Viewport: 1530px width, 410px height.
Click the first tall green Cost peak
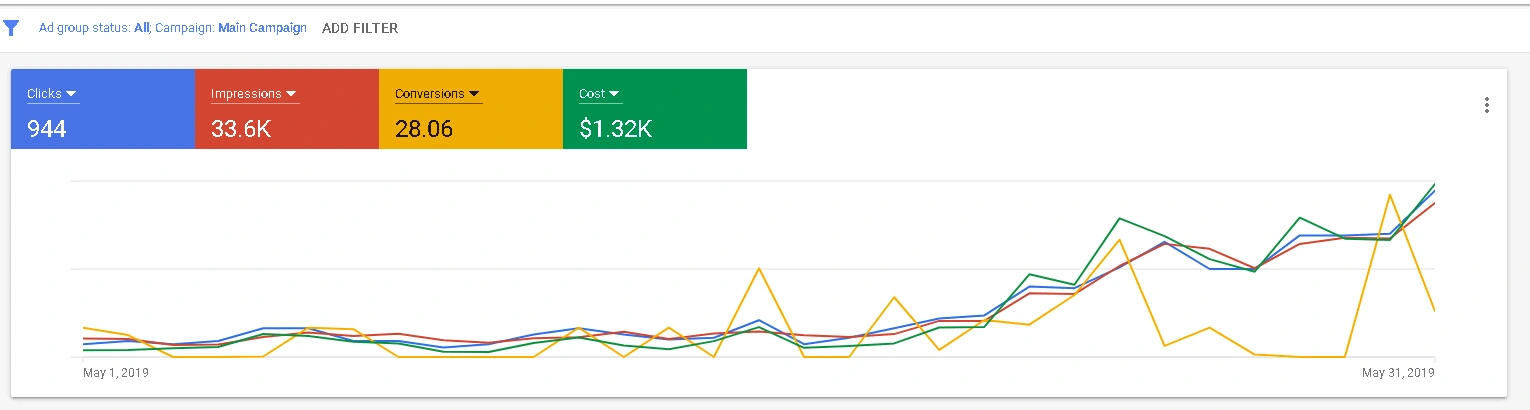pyautogui.click(x=1120, y=218)
